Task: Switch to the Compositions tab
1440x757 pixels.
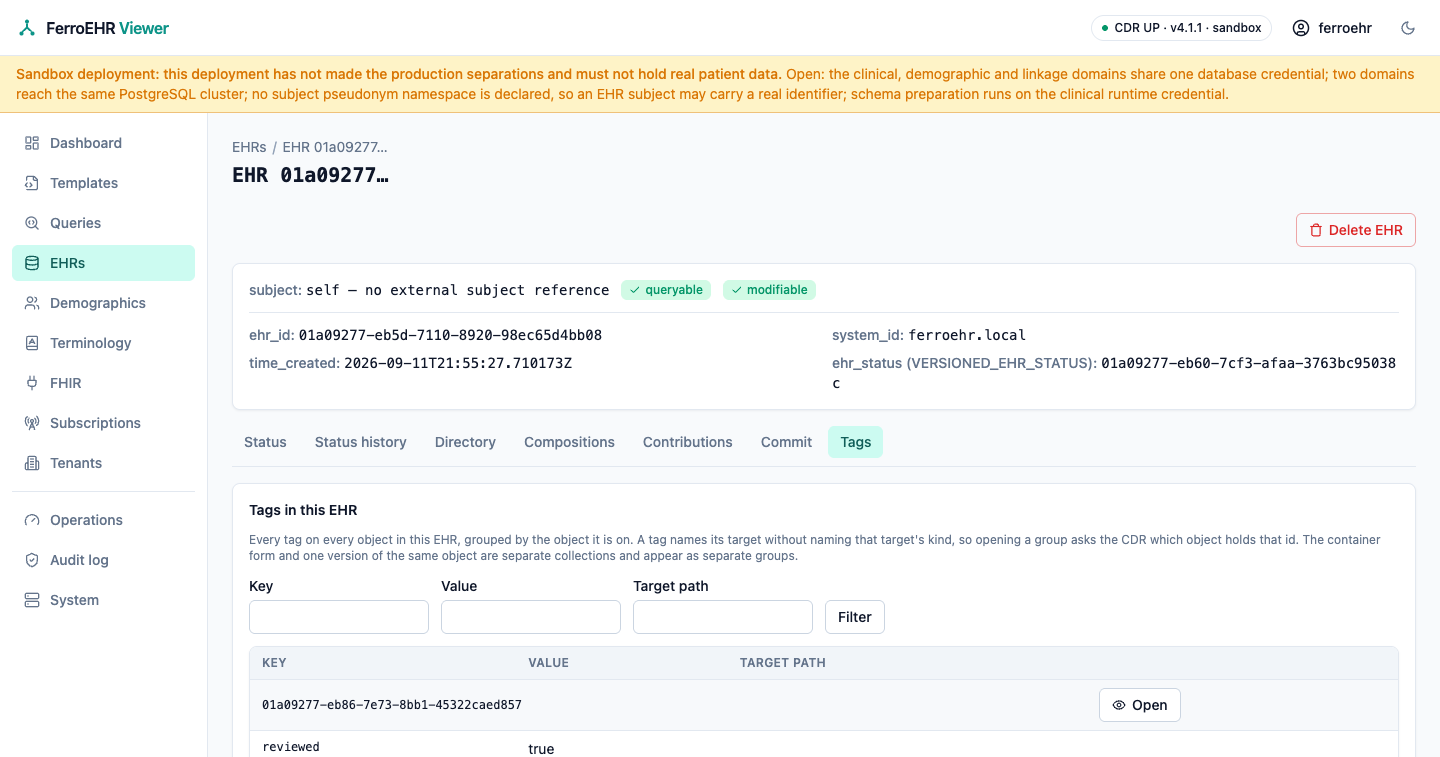Action: [569, 442]
